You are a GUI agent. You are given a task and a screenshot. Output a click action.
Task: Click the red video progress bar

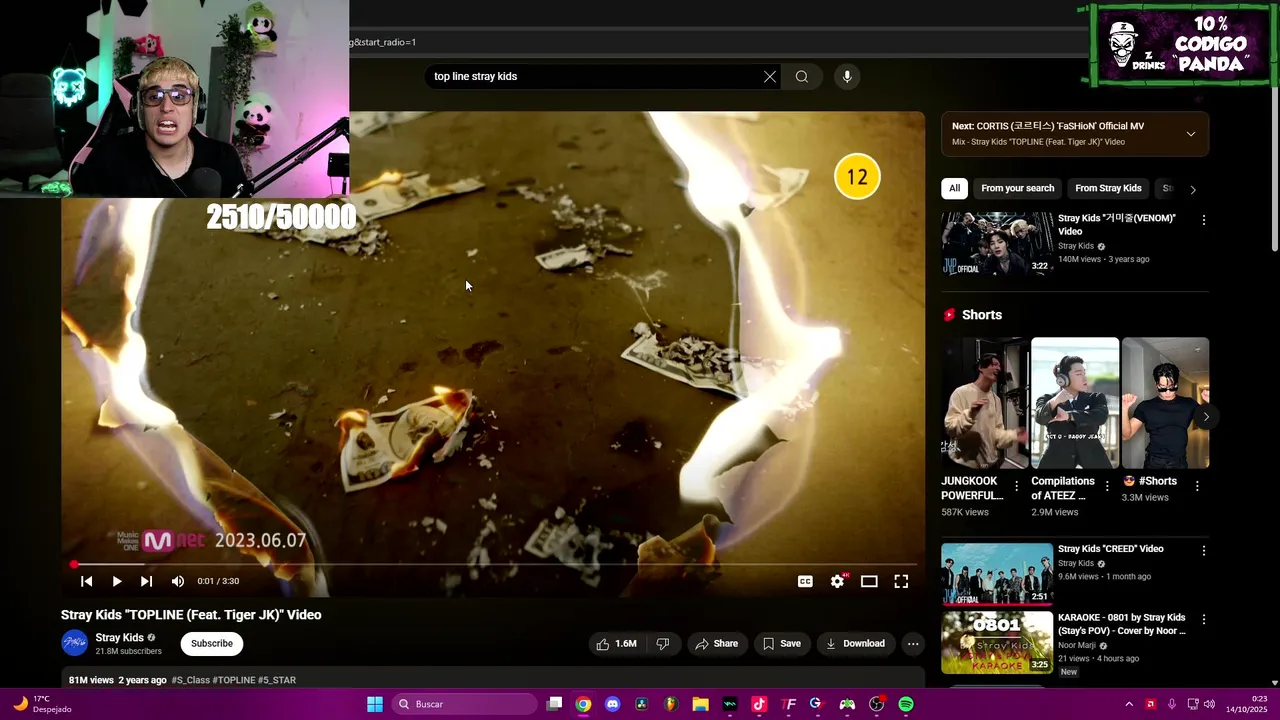click(x=494, y=565)
